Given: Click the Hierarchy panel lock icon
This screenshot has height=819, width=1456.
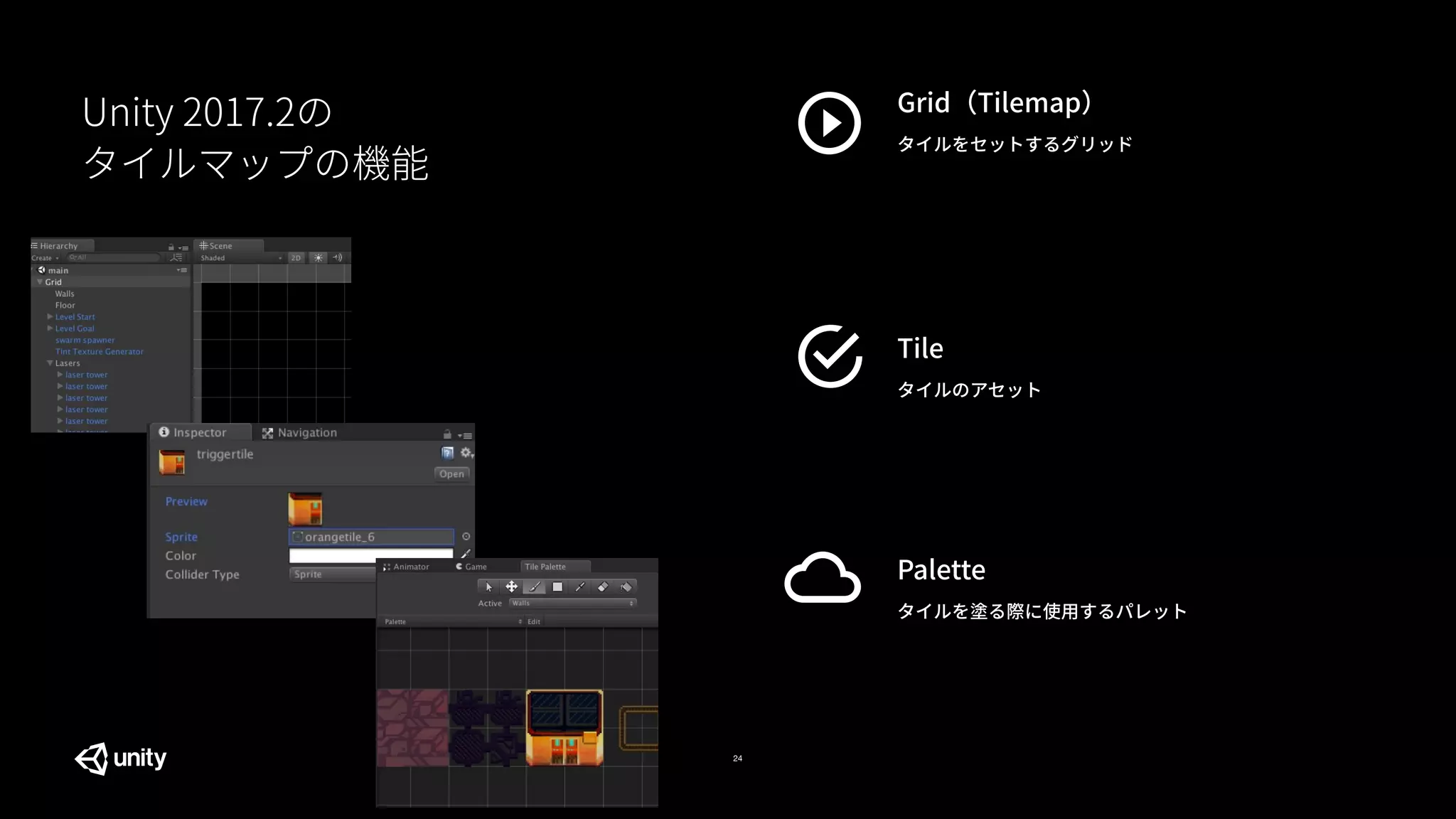Looking at the screenshot, I should click(171, 247).
